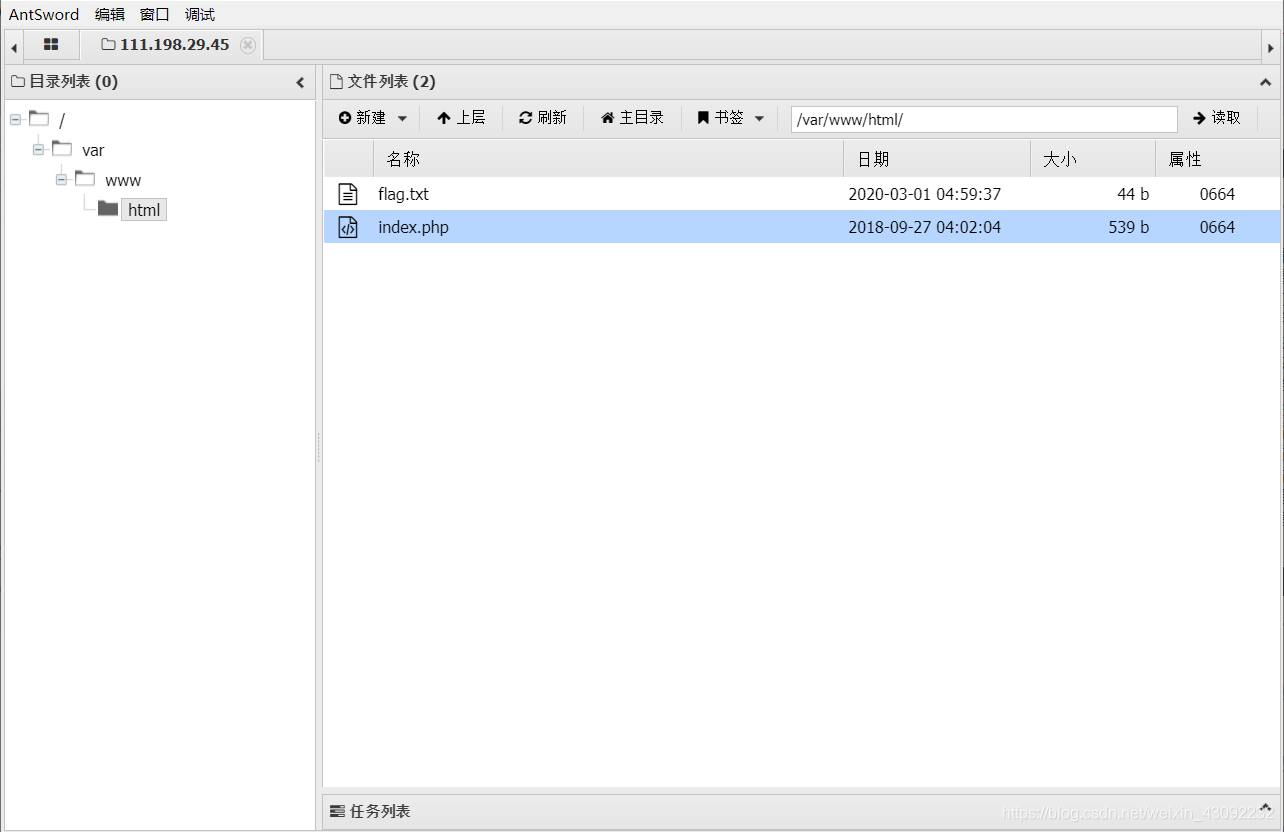1284x832 pixels.
Task: Collapse the var tree node
Action: pos(39,150)
